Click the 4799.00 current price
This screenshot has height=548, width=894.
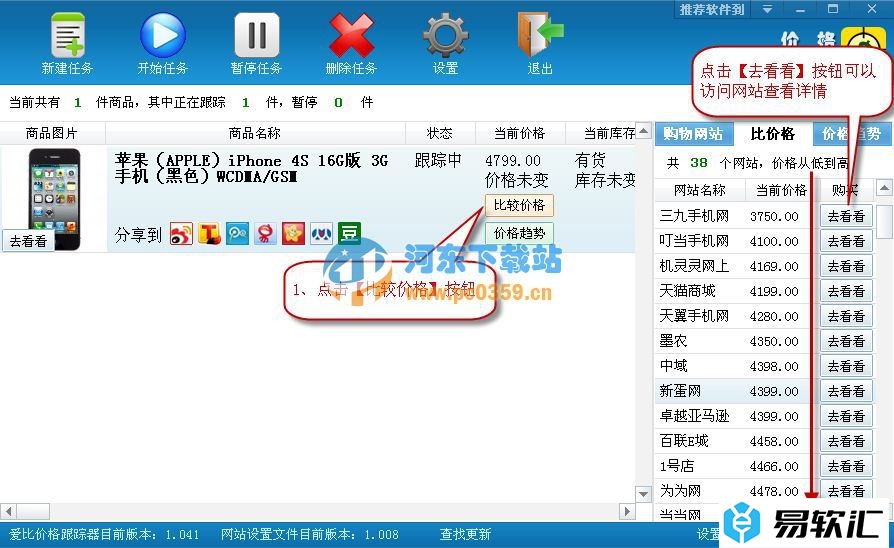pos(513,161)
